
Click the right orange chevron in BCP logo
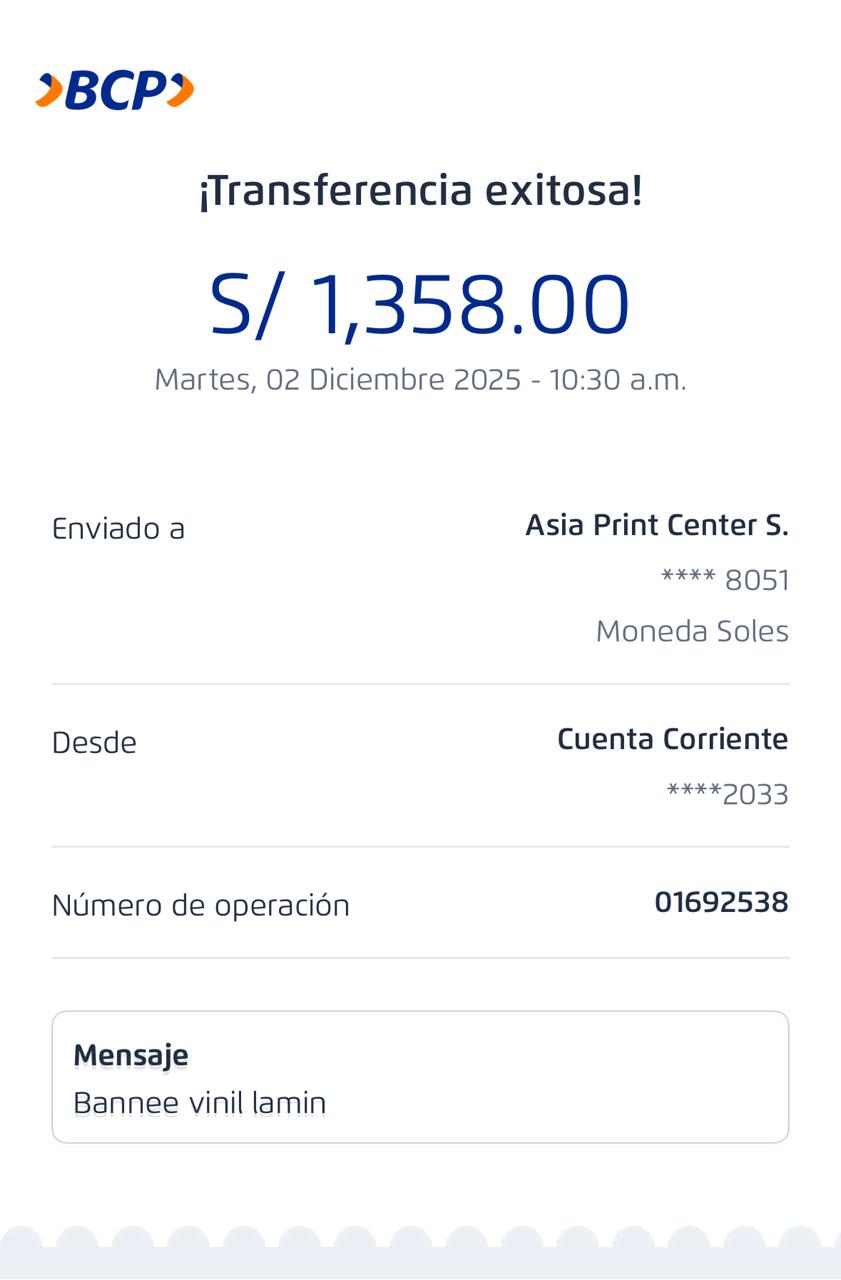(x=180, y=91)
